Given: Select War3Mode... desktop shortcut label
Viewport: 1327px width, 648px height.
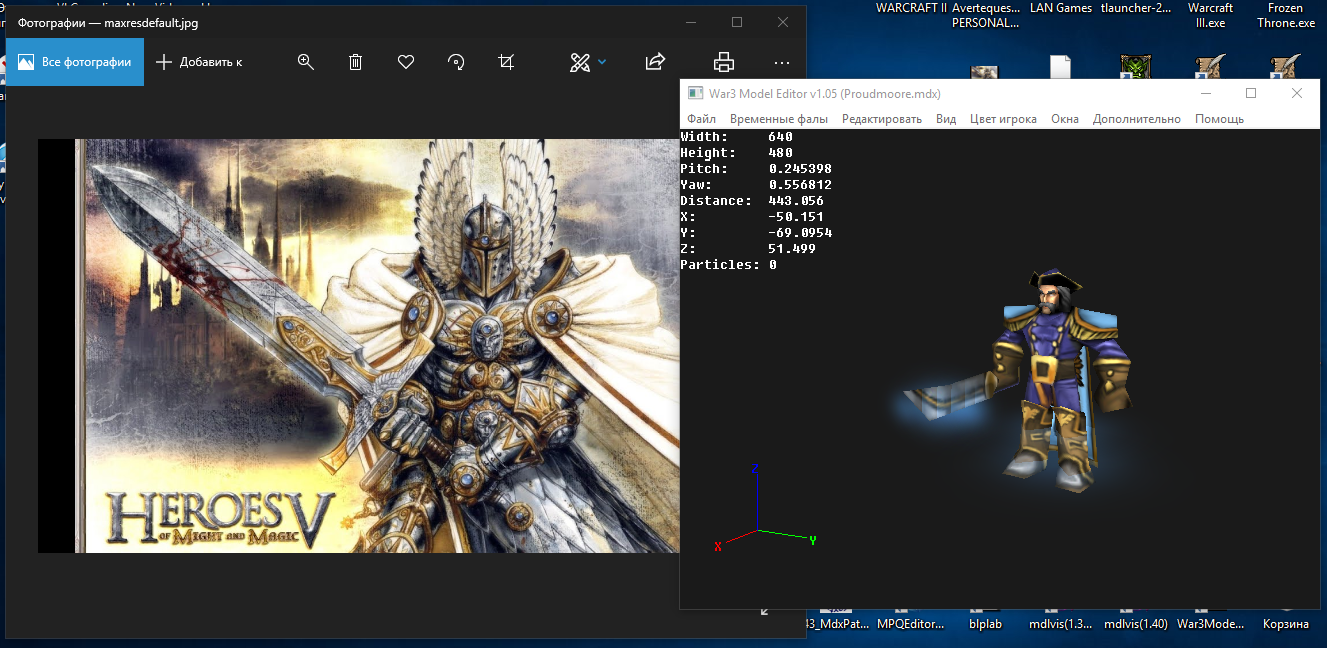Looking at the screenshot, I should click(1210, 624).
